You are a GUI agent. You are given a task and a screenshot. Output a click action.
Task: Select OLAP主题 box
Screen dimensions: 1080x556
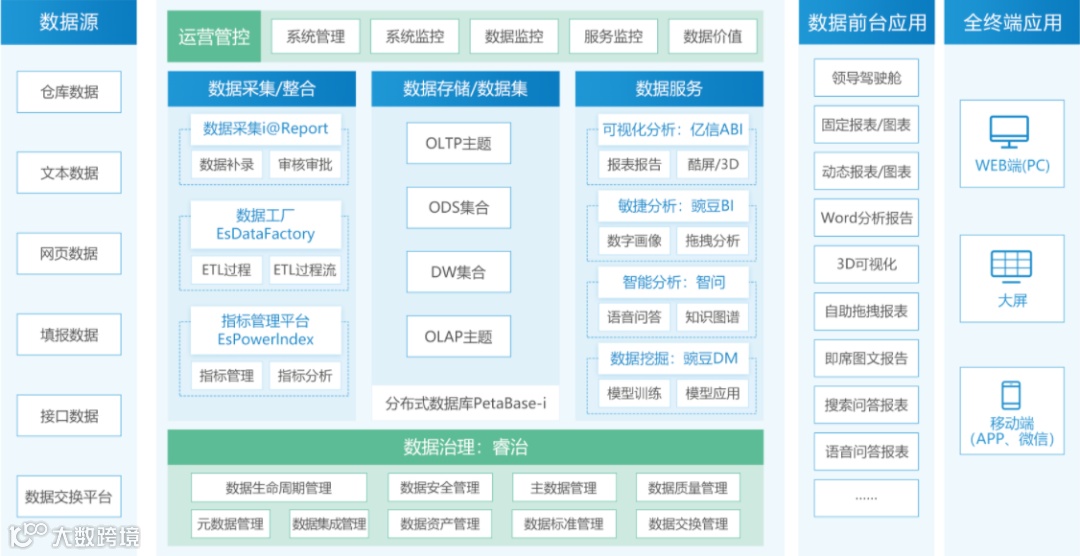(x=459, y=336)
